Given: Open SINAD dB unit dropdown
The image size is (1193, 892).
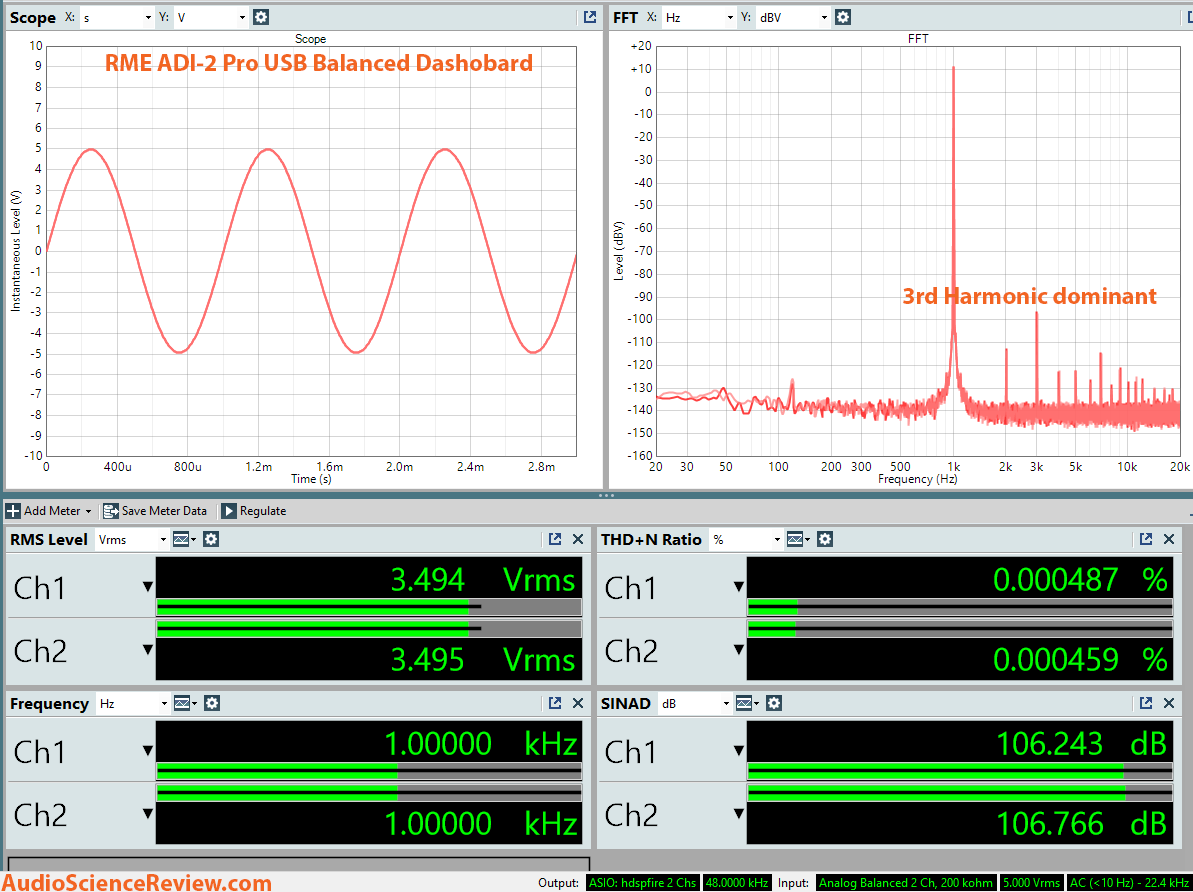Looking at the screenshot, I should click(x=694, y=703).
